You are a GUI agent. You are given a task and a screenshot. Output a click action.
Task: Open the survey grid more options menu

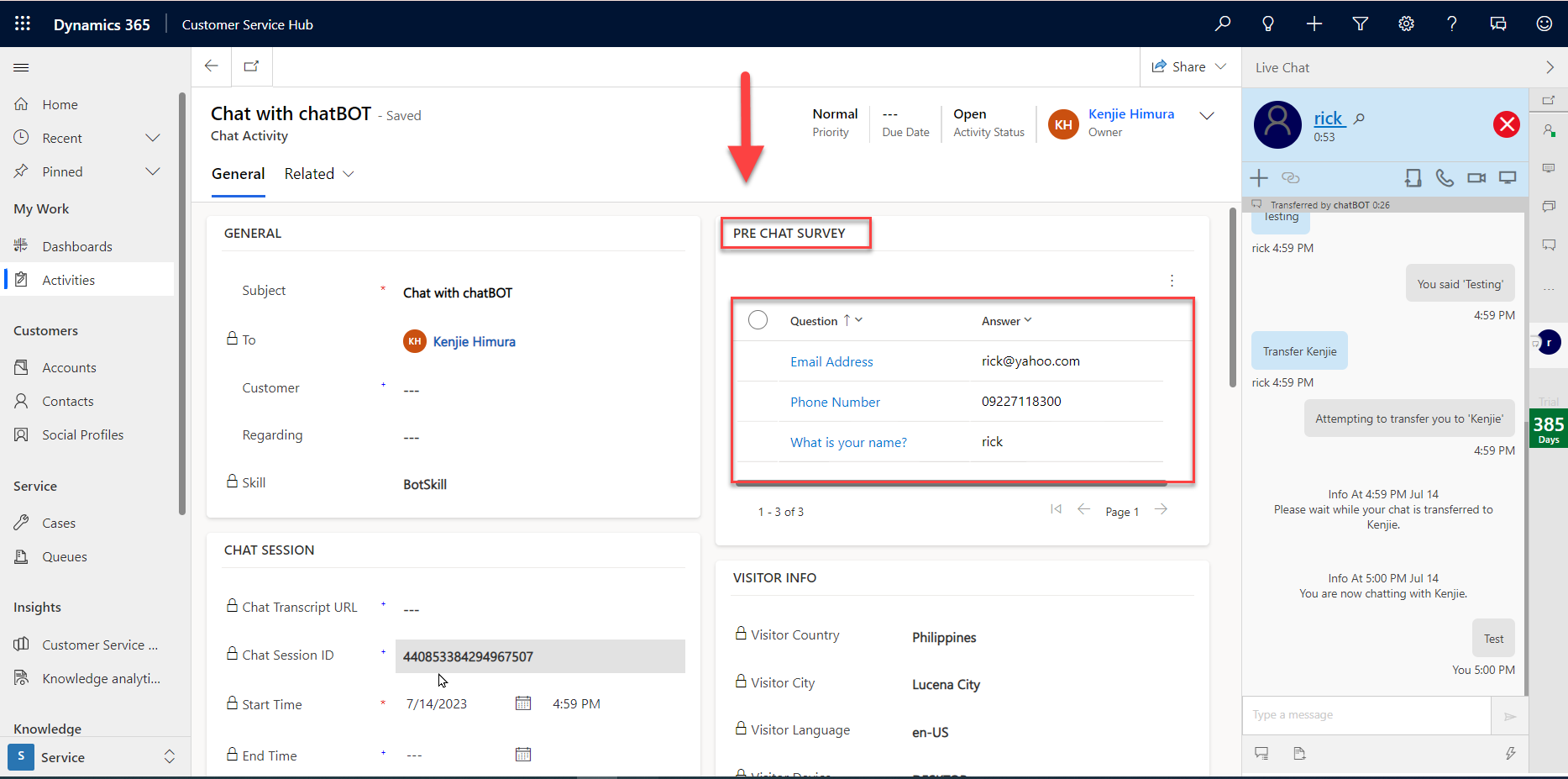coord(1172,281)
